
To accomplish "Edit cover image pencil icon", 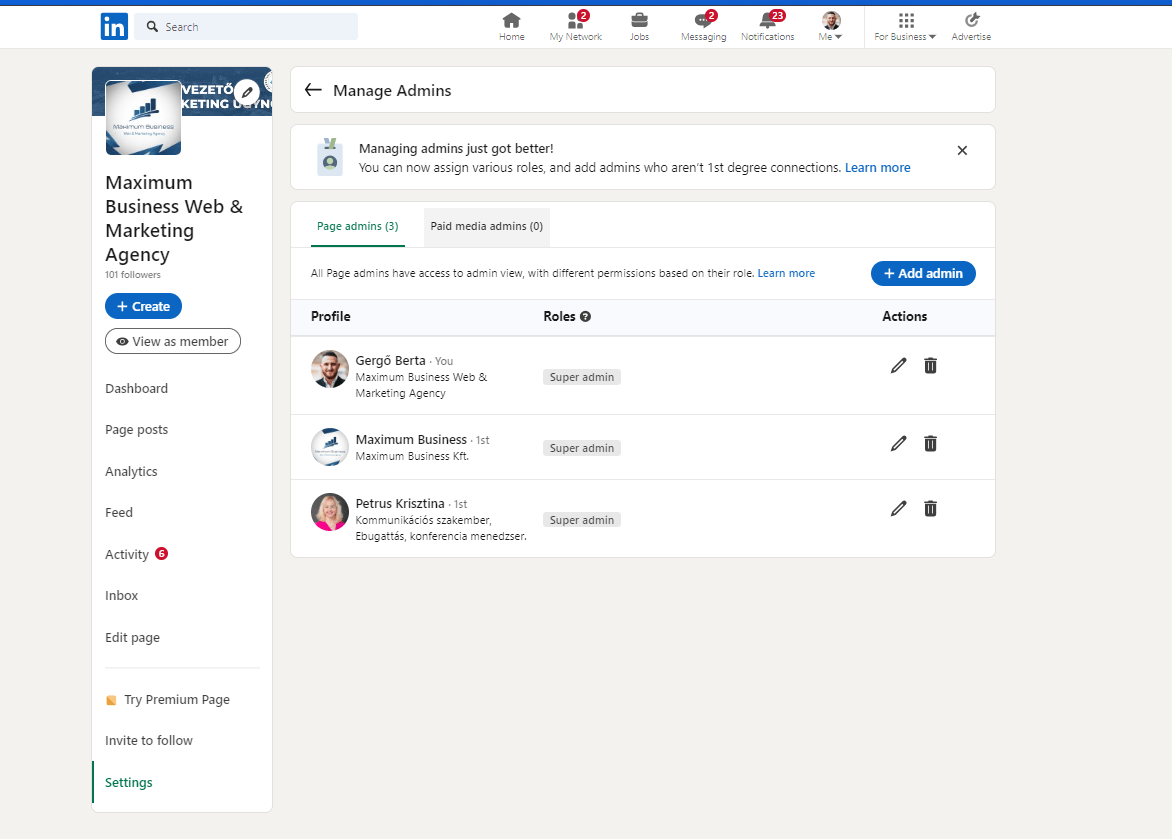I will click(247, 93).
